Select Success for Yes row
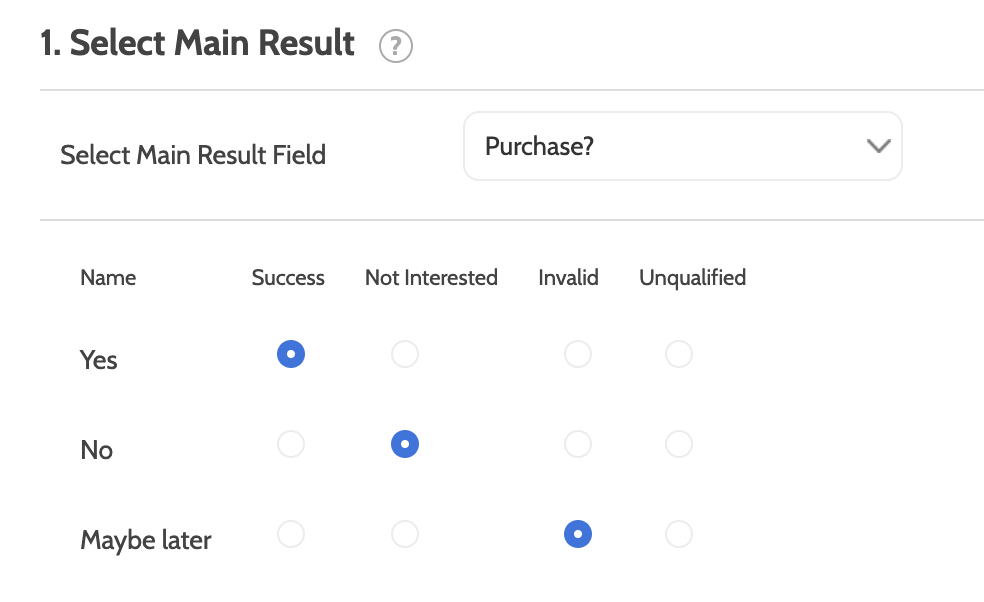The width and height of the screenshot is (984, 602). click(291, 354)
